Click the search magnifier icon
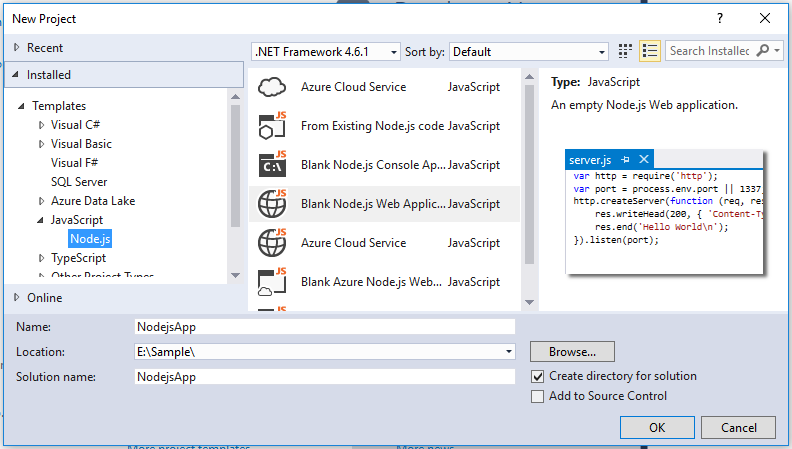Screen dimensions: 792x449 [762, 51]
